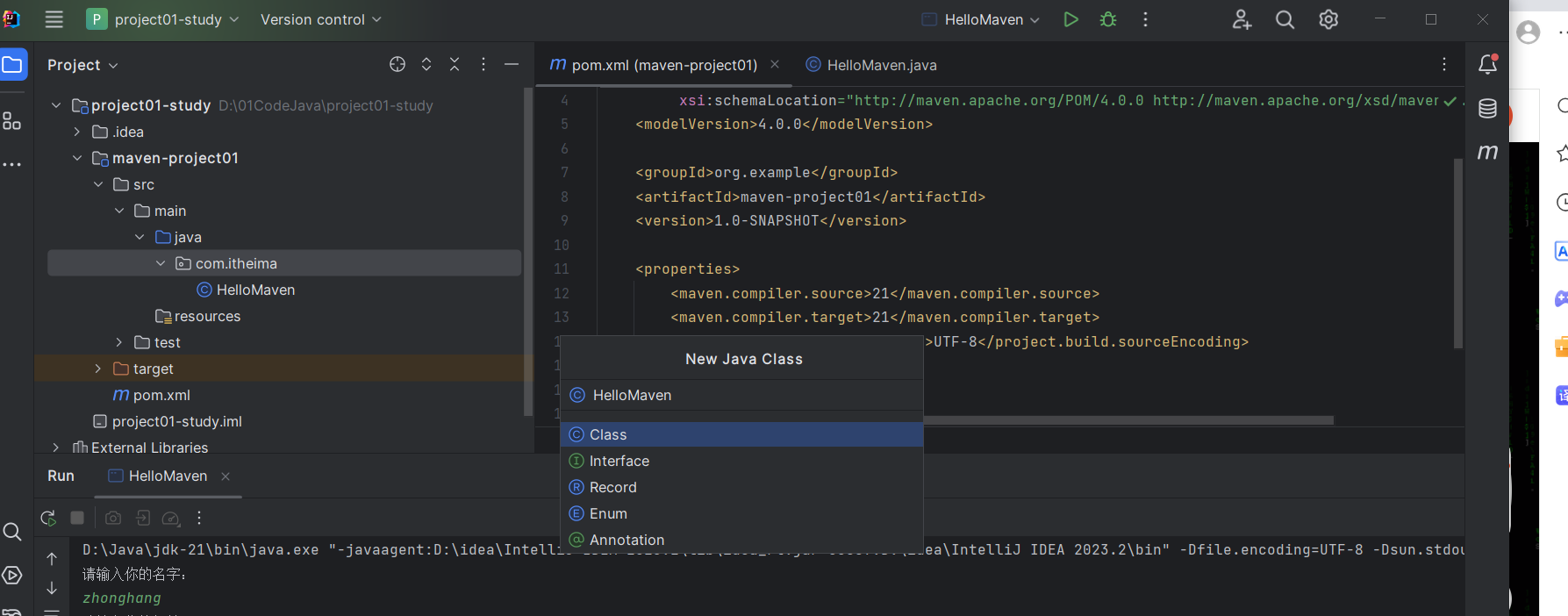This screenshot has width=1568, height=616.
Task: Open Search Everywhere magnifier in title bar
Action: coord(1285,19)
